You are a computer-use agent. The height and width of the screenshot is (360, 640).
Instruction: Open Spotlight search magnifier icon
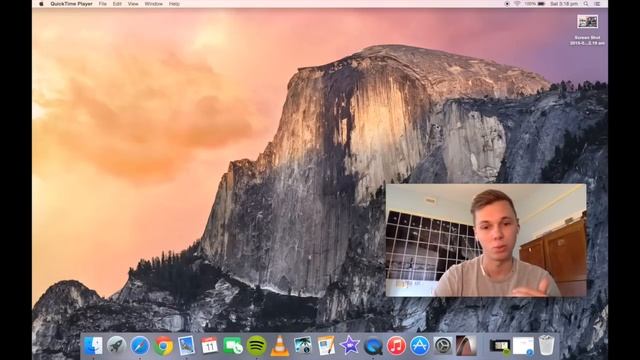coord(586,4)
